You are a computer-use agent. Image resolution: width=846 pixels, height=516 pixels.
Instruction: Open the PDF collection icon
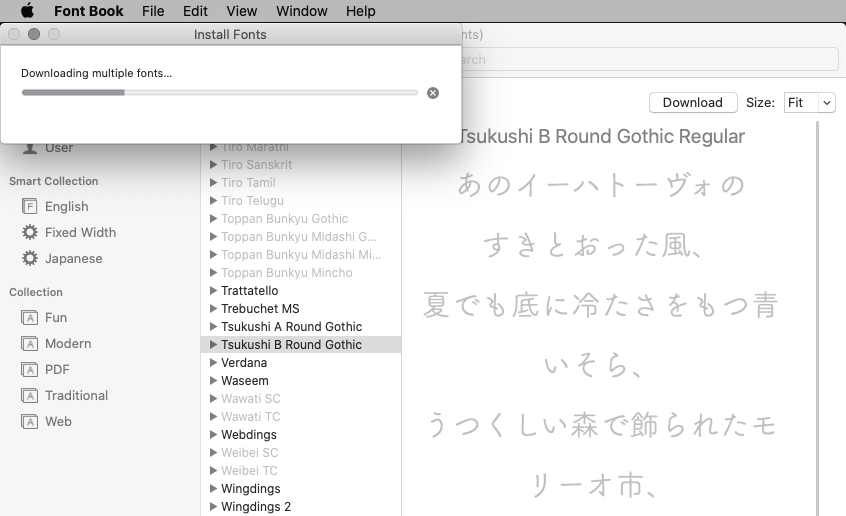coord(30,369)
